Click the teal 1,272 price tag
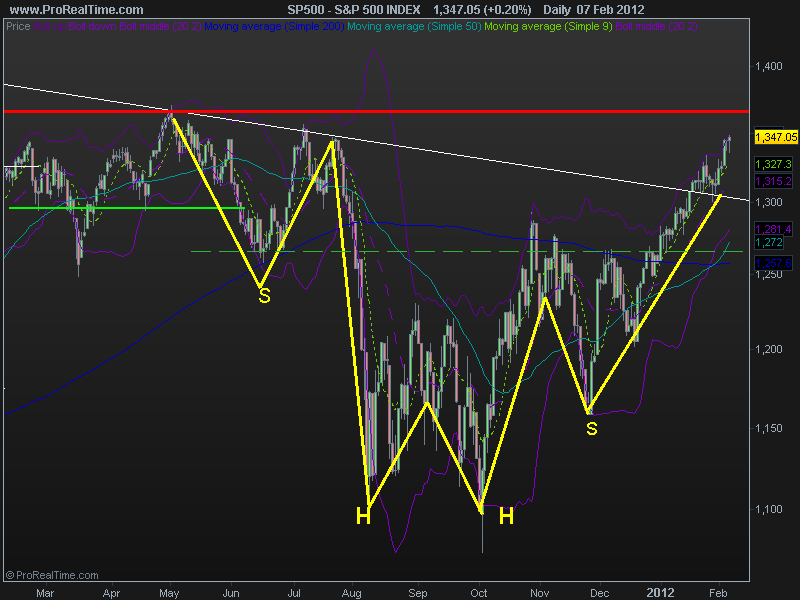This screenshot has height=600, width=800. coord(769,242)
